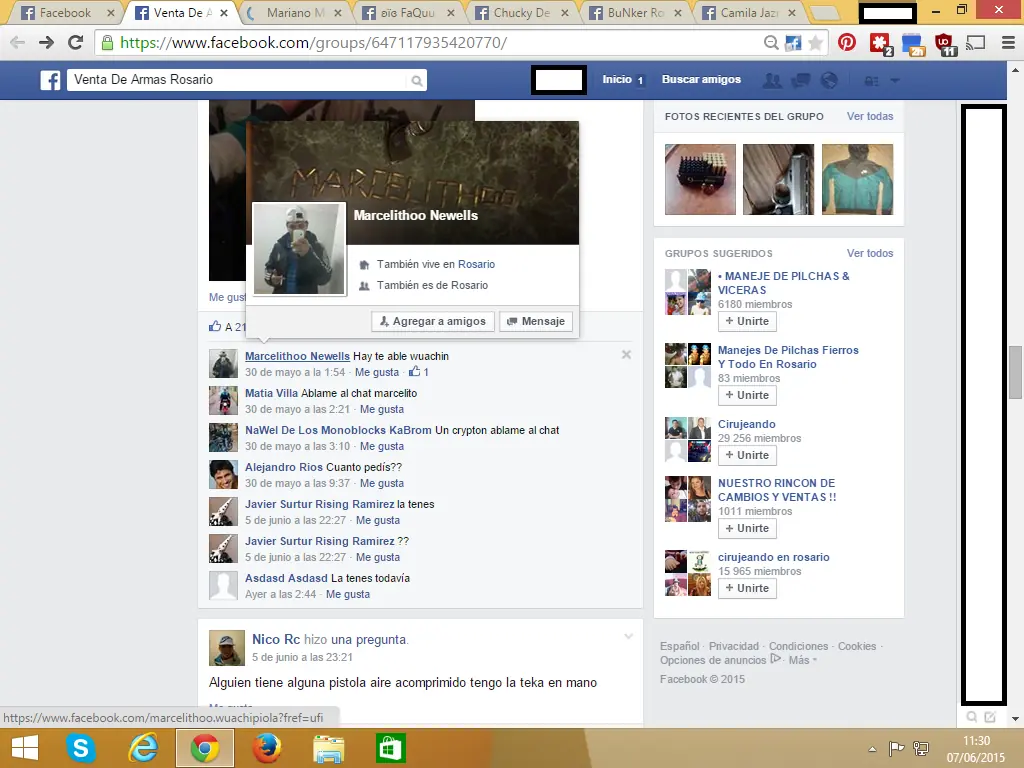Click the uBlock extension icon
1024x768 pixels.
point(944,44)
